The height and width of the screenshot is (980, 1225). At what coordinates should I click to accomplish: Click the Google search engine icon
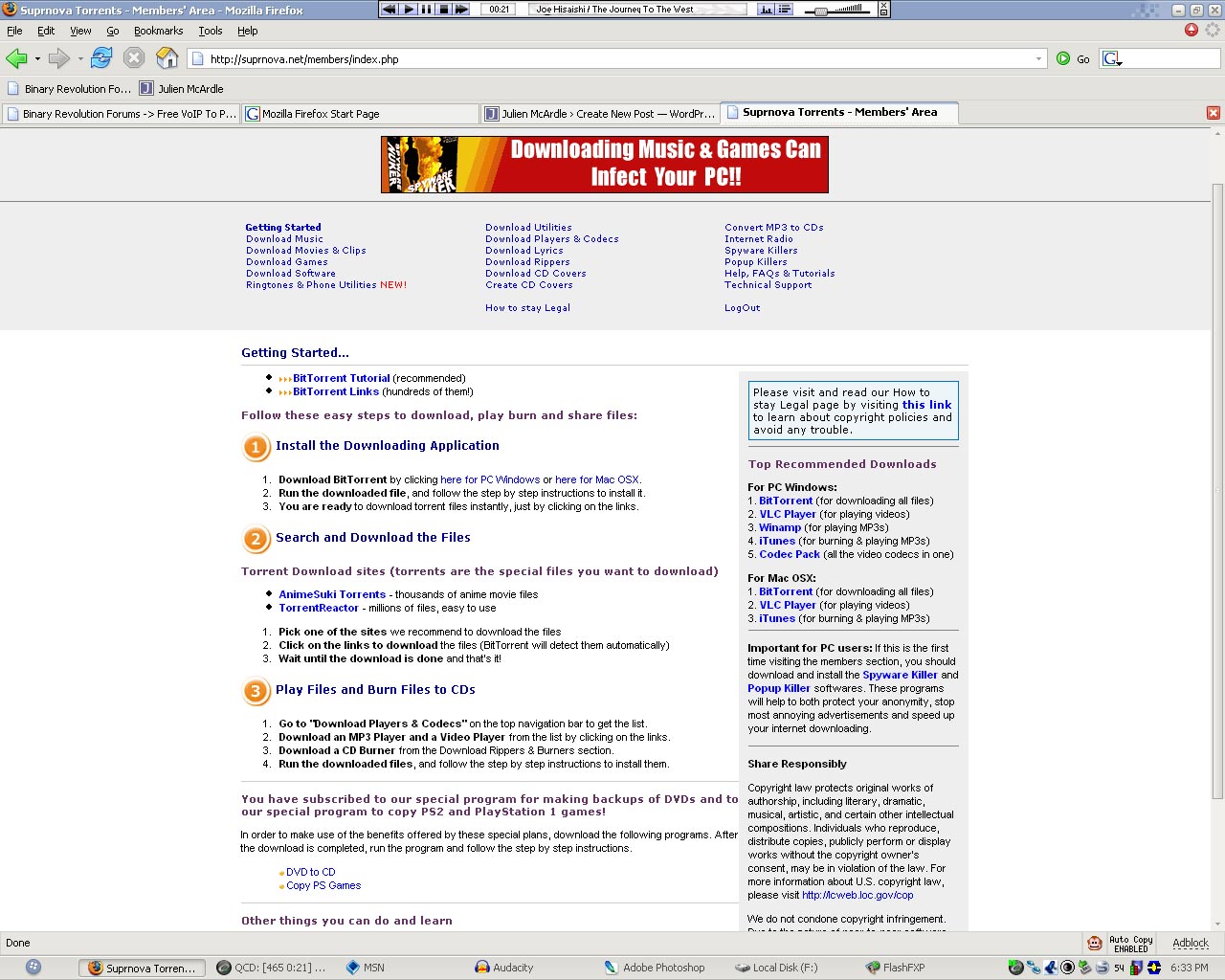tap(1111, 58)
